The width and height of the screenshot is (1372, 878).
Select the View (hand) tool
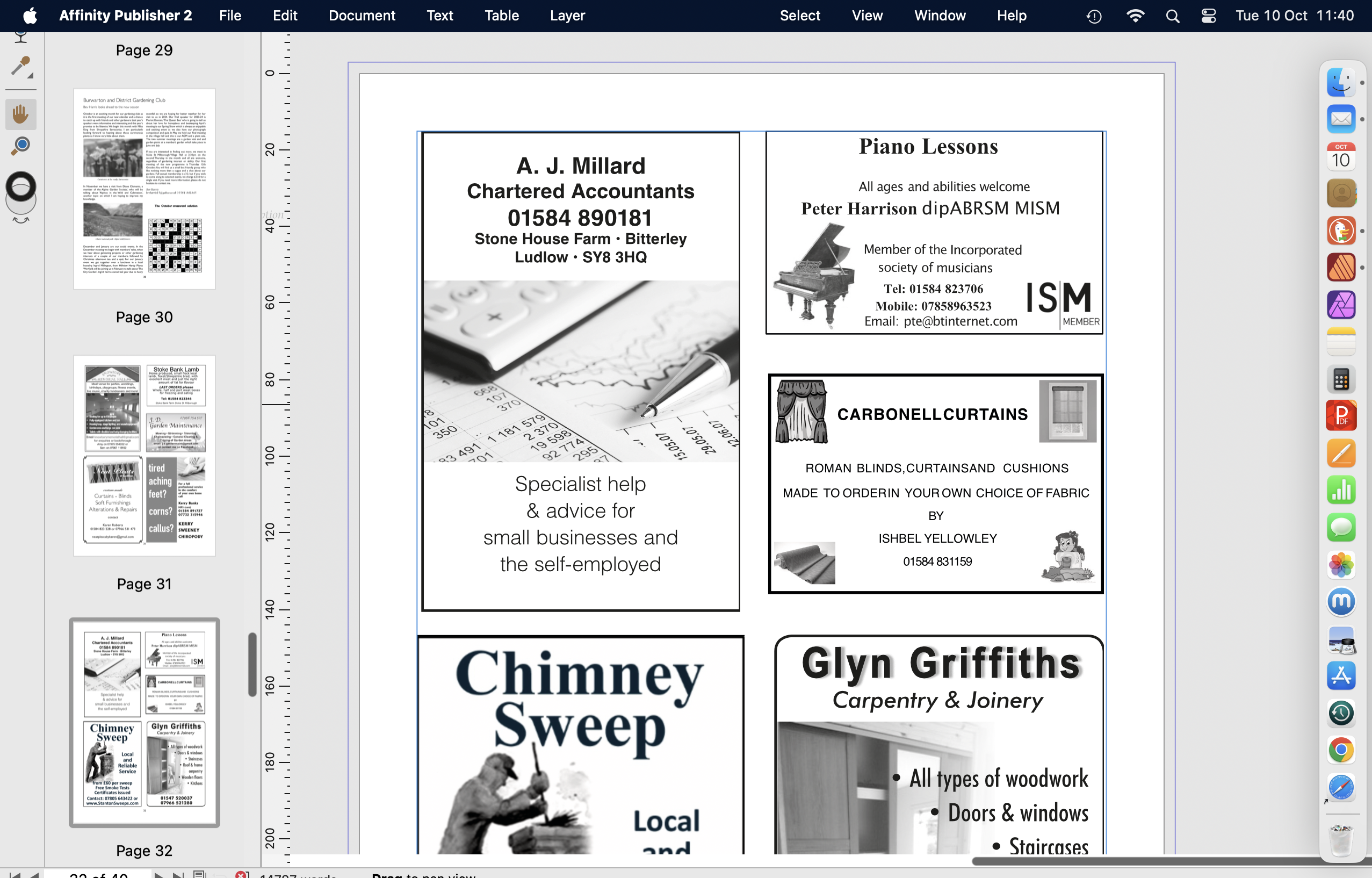point(20,113)
